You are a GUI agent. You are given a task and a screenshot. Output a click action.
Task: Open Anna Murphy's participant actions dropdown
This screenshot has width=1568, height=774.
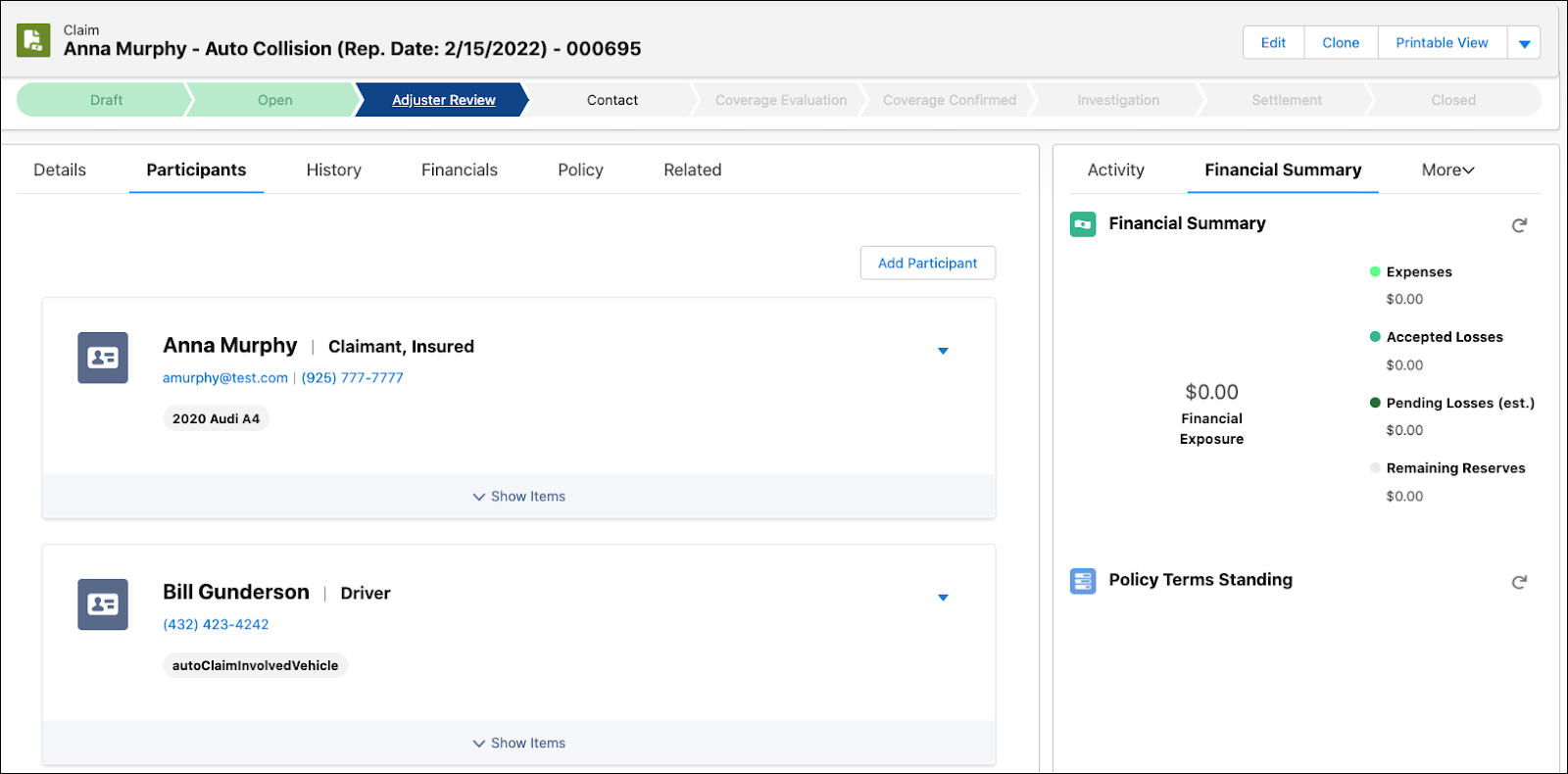pos(943,351)
